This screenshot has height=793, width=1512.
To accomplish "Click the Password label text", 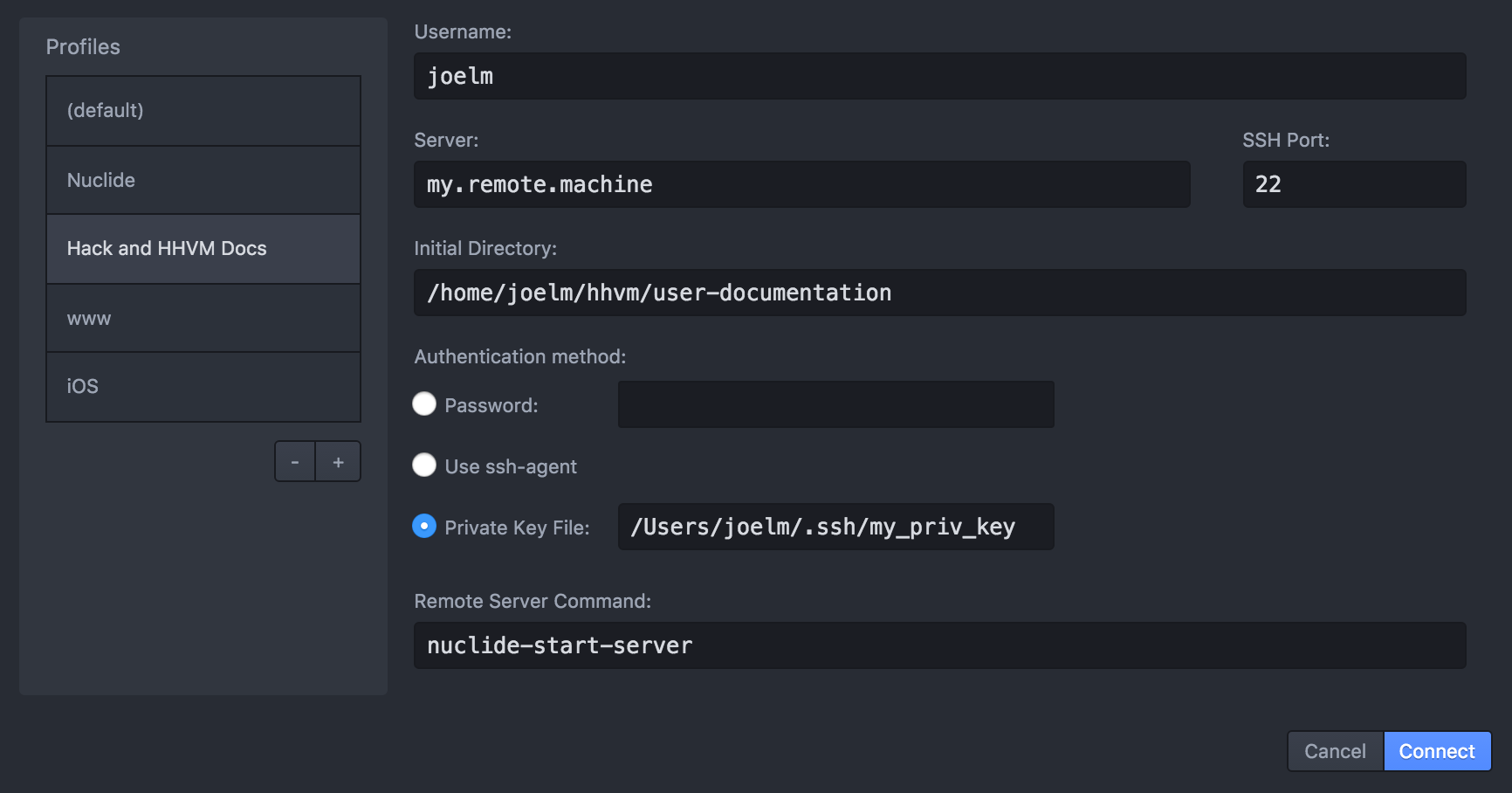I will [491, 405].
